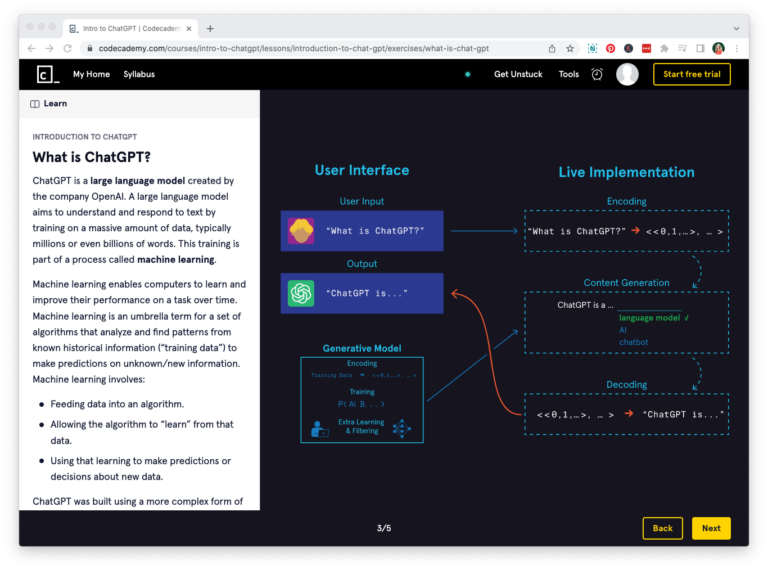Open the Tools menu
The width and height of the screenshot is (768, 570).
tap(568, 74)
